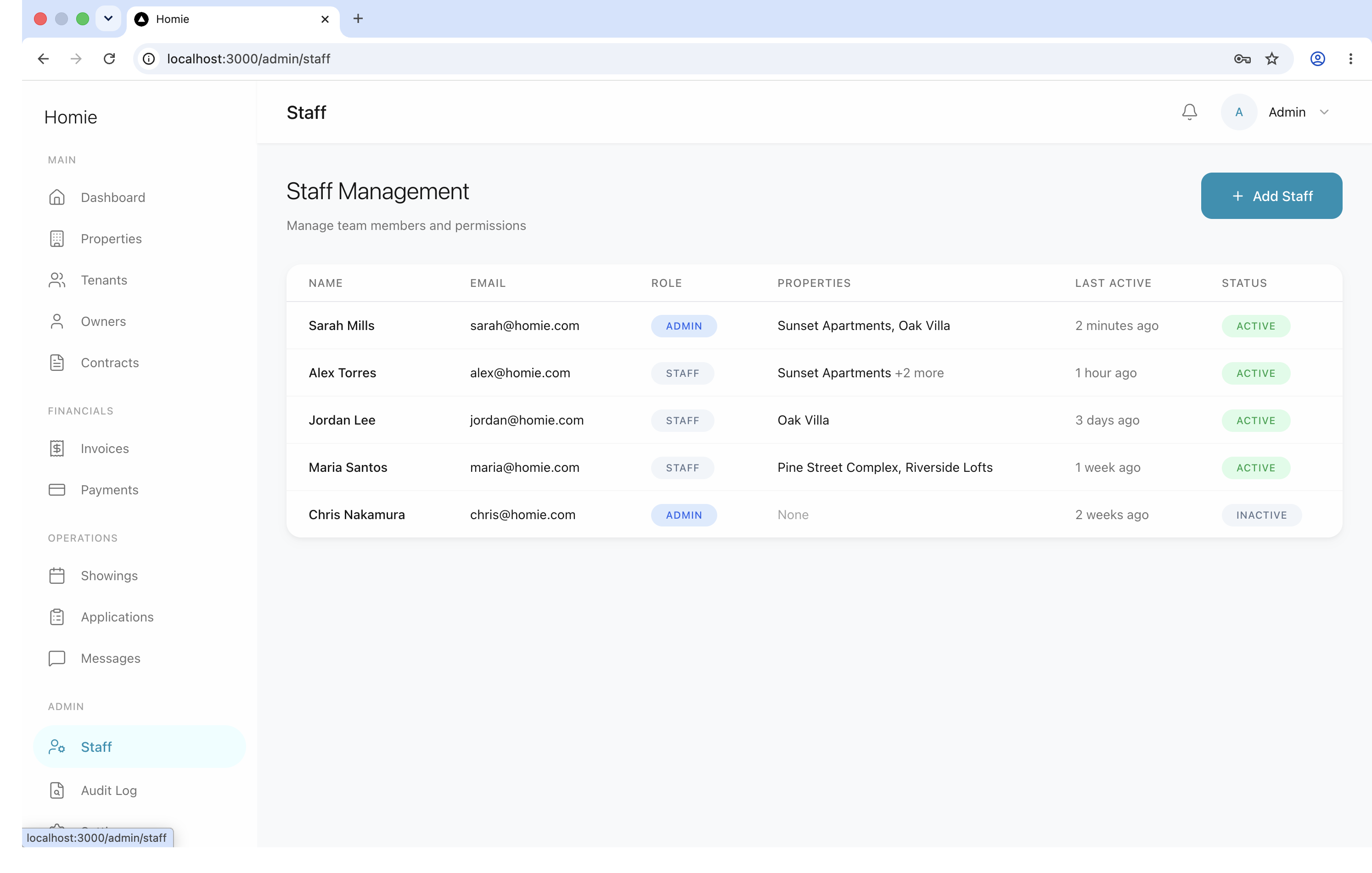1372x873 pixels.
Task: Close the Homie browser tab
Action: pos(325,19)
